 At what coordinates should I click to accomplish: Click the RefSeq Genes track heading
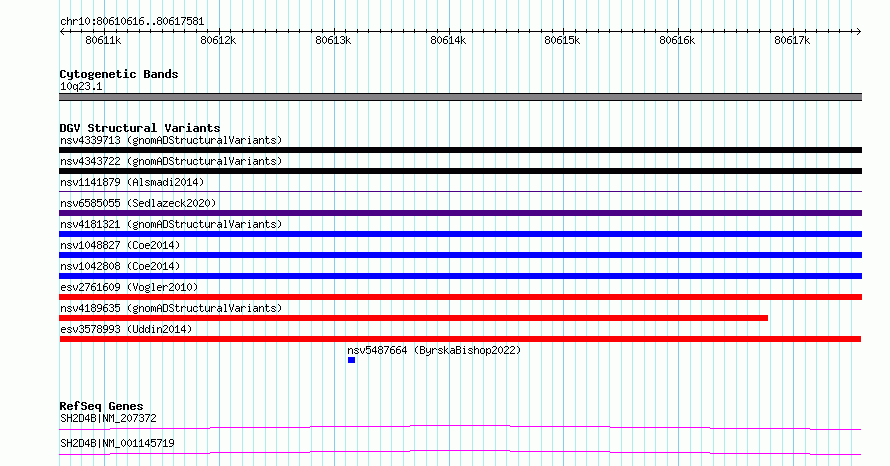[101, 406]
